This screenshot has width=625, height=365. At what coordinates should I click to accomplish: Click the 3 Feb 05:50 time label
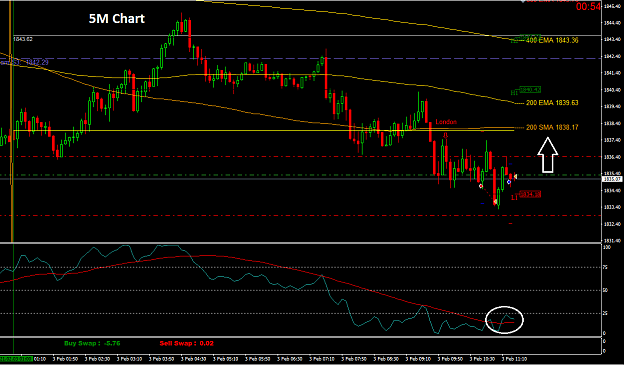257,359
